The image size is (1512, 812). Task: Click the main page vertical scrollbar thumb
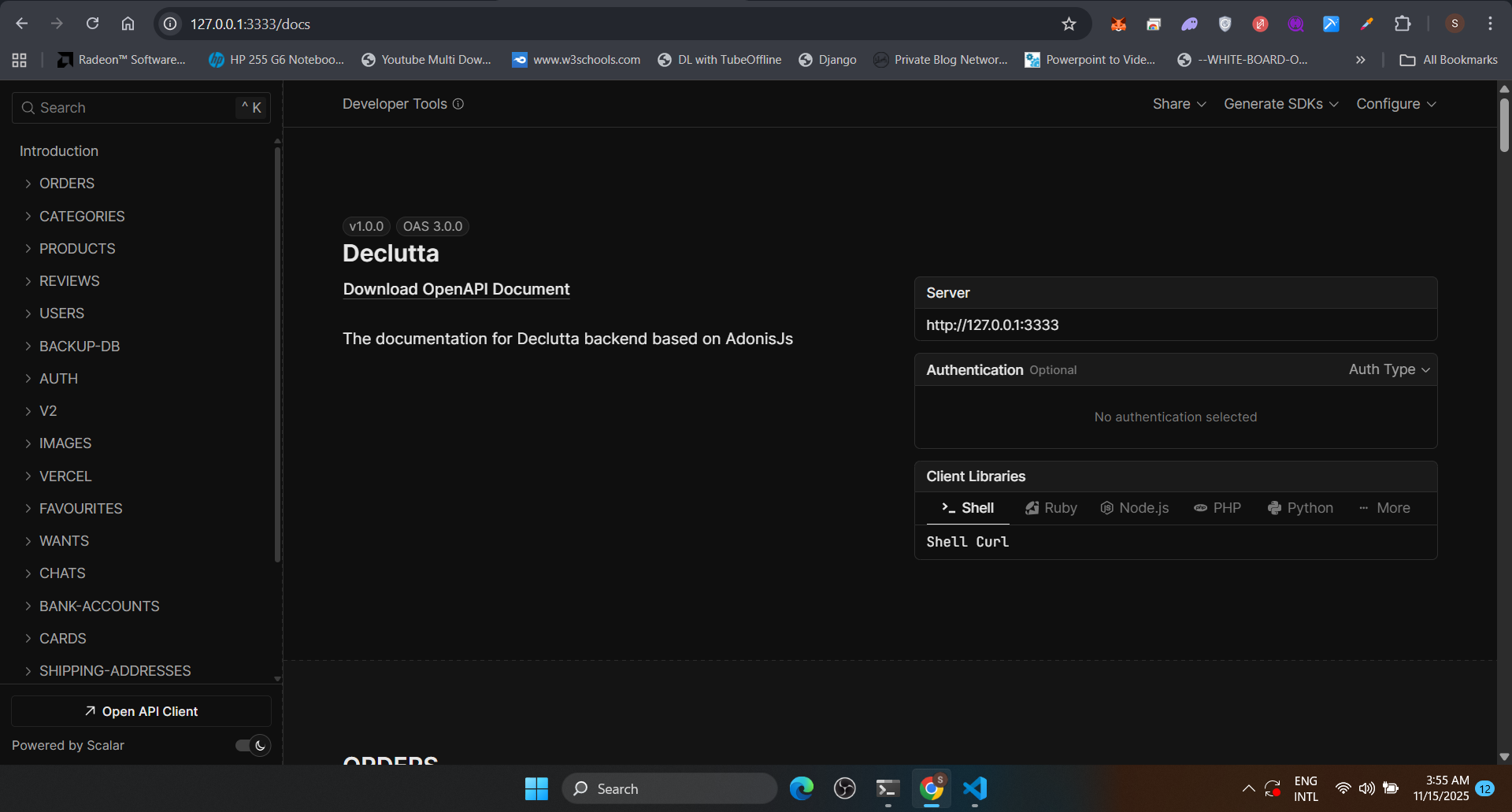tap(1504, 124)
